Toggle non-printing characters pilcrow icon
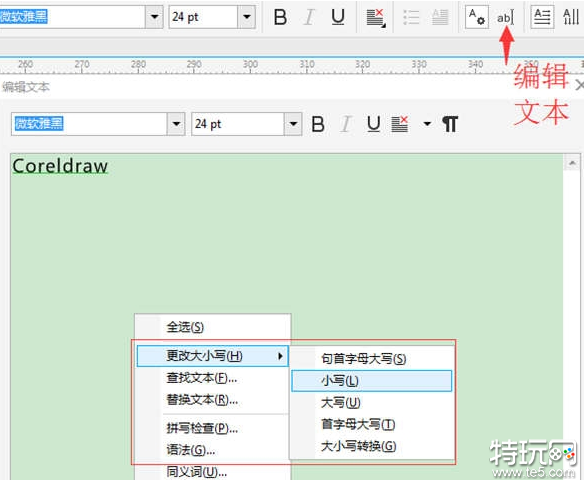584x484 pixels. tap(450, 124)
